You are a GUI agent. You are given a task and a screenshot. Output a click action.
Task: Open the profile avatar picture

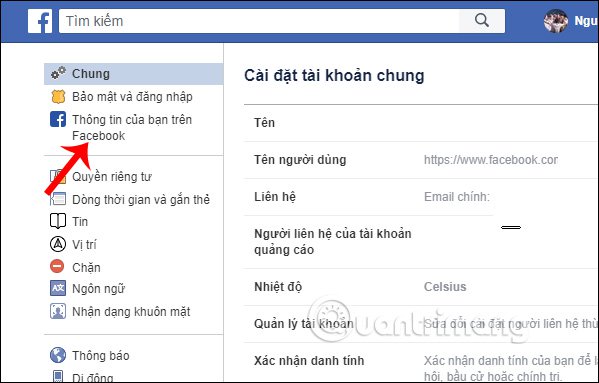tap(555, 21)
